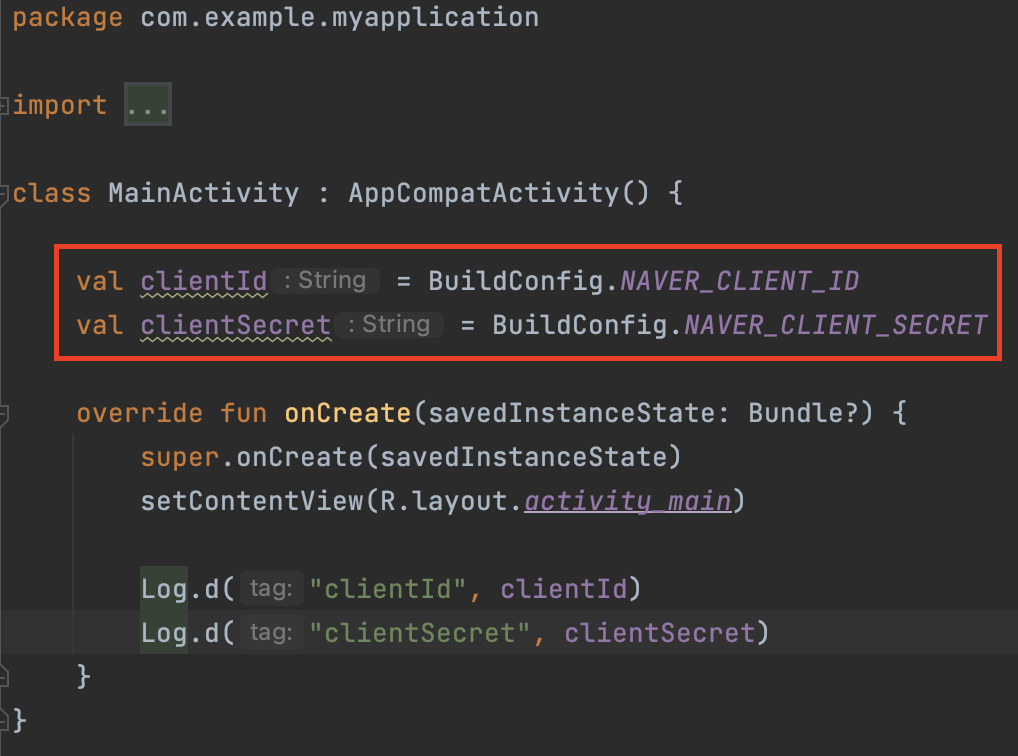Expand the folded import '...' block
1018x756 pixels.
click(x=148, y=105)
